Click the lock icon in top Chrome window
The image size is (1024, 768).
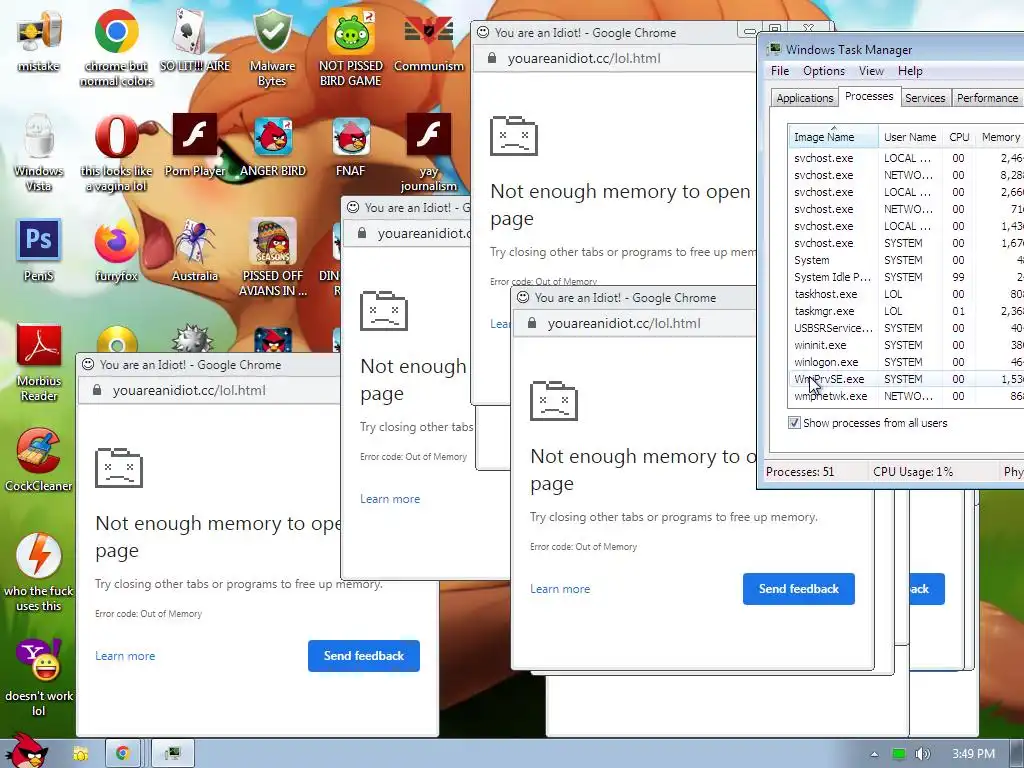point(492,58)
